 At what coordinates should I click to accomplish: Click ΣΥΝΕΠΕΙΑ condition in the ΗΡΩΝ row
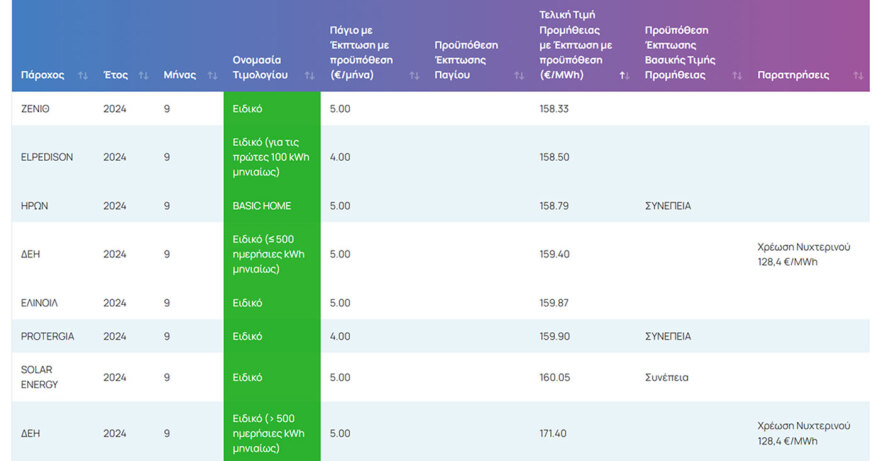point(668,206)
